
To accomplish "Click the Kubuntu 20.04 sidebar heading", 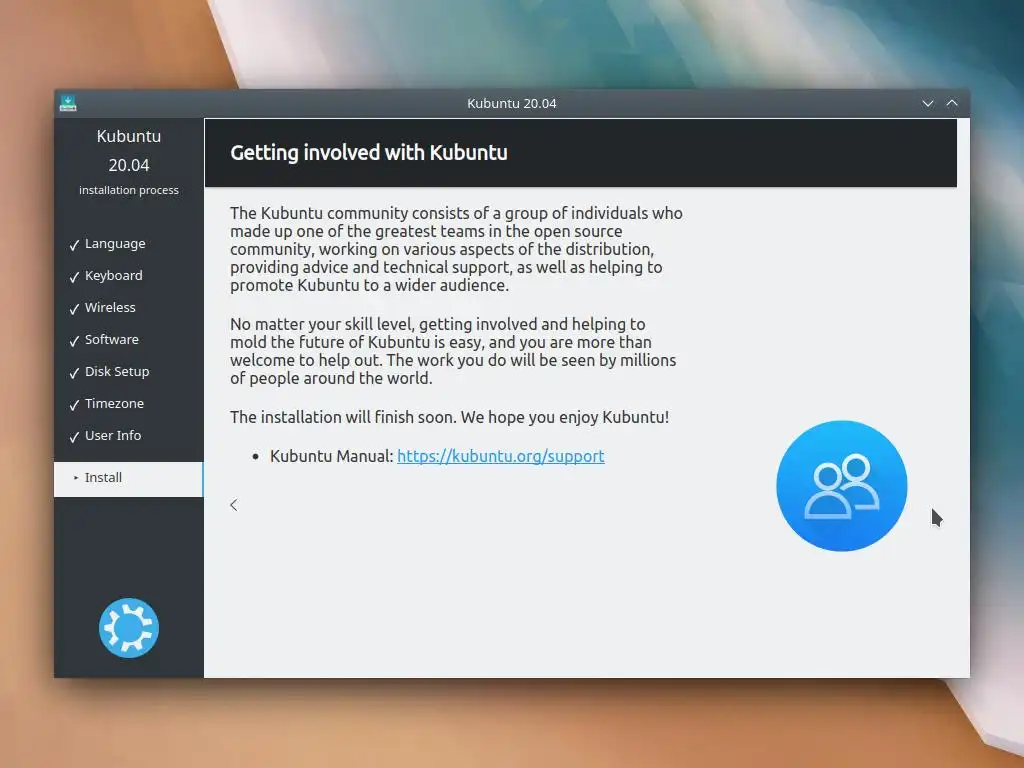I will [x=129, y=150].
